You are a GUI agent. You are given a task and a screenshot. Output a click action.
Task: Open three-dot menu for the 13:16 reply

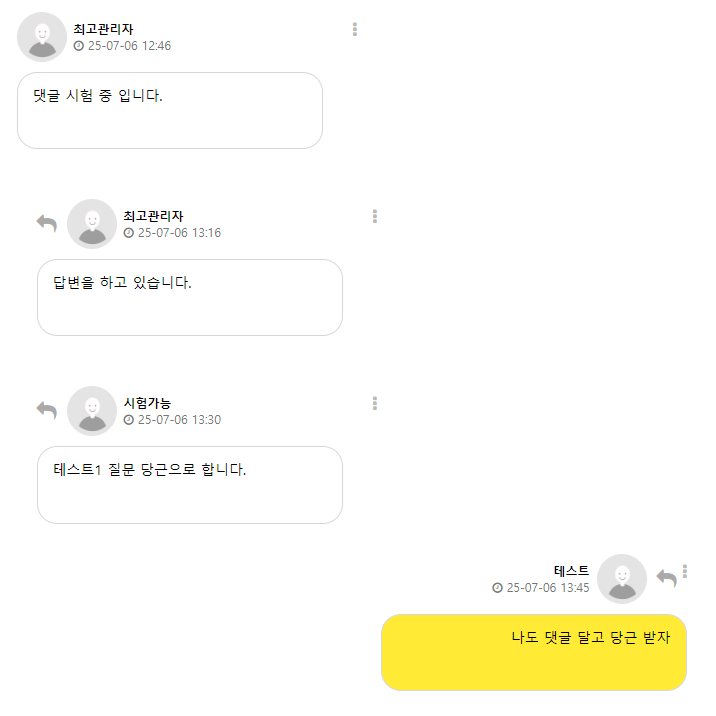375,216
